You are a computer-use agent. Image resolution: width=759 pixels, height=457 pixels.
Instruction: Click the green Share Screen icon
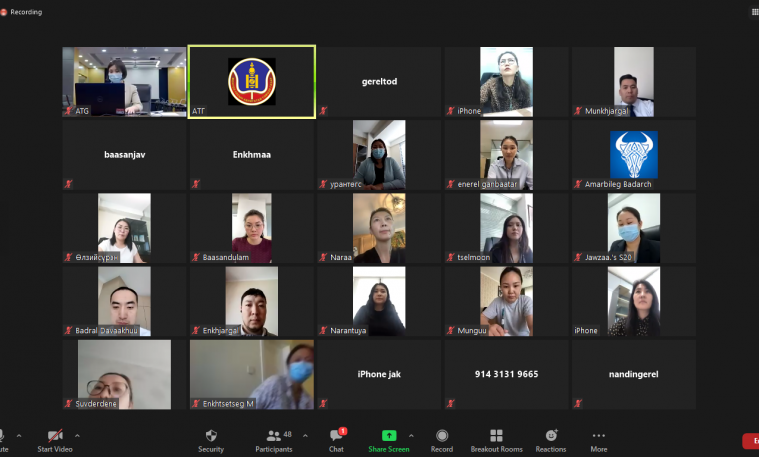pyautogui.click(x=389, y=436)
